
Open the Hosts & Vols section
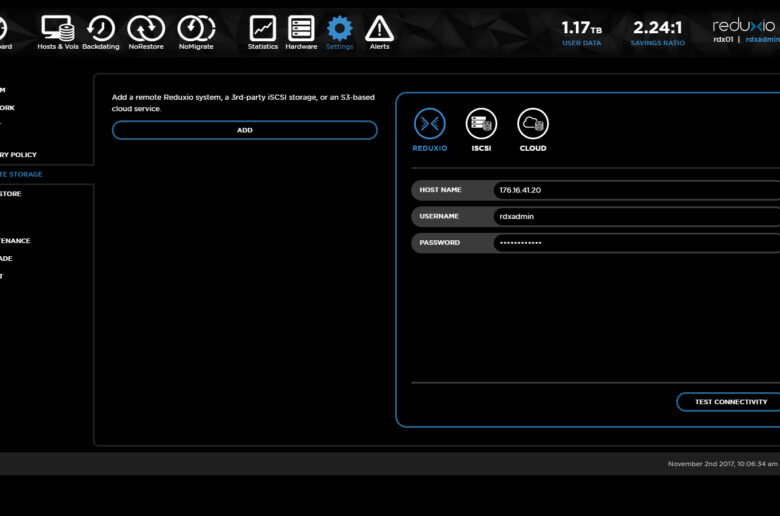[58, 32]
